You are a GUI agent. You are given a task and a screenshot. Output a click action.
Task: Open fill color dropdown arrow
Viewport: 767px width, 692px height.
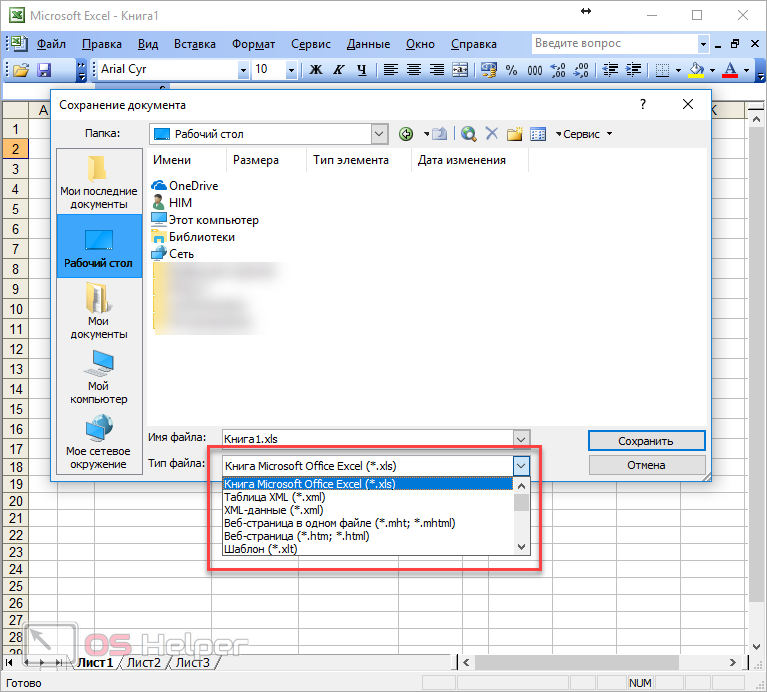click(x=712, y=70)
